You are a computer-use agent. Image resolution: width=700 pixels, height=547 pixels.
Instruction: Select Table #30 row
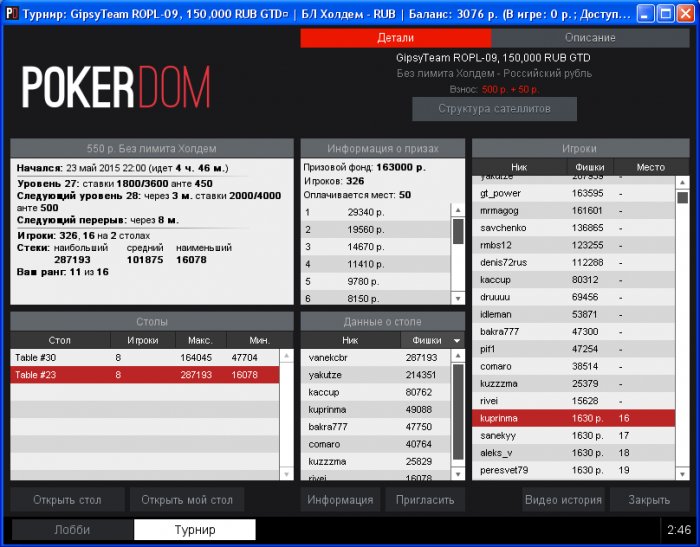coord(145,358)
